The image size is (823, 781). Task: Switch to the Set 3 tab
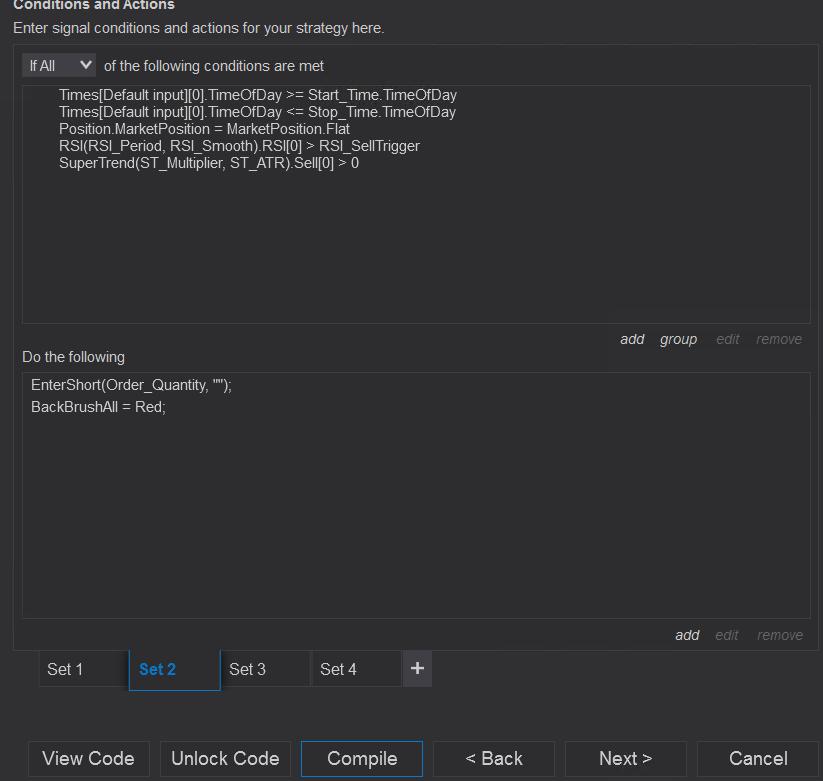point(247,669)
